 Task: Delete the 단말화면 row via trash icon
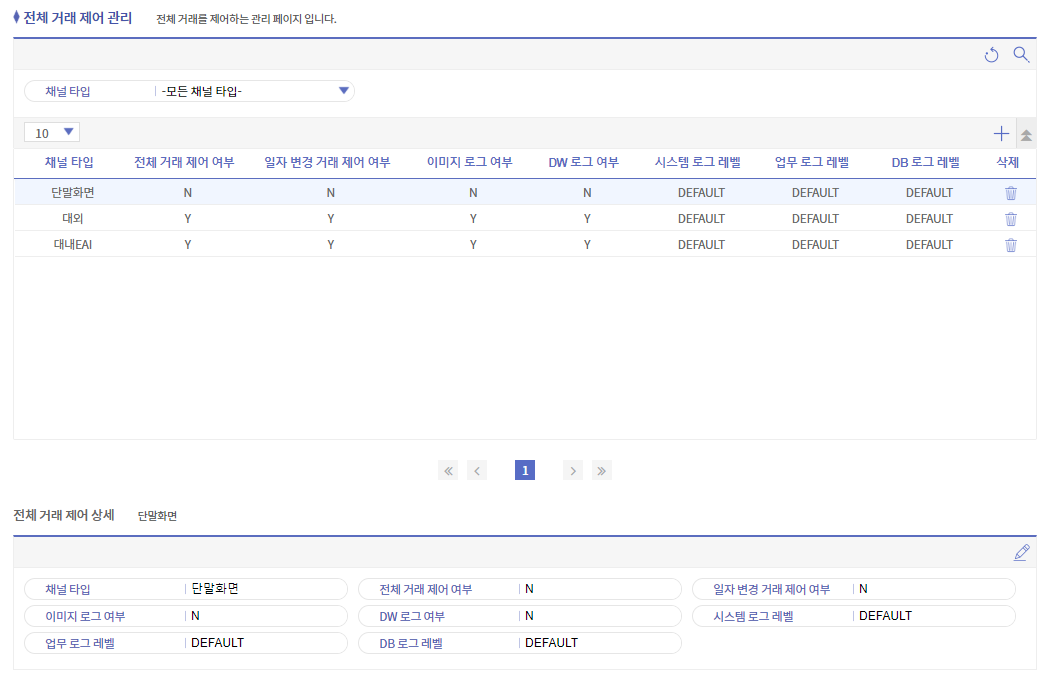1010,193
